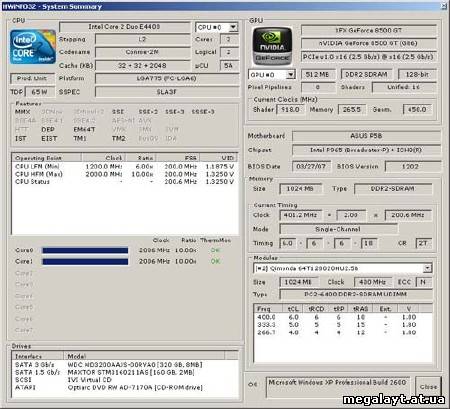Click the Freq column header in module table
This screenshot has width=450, height=409.
tap(268, 308)
